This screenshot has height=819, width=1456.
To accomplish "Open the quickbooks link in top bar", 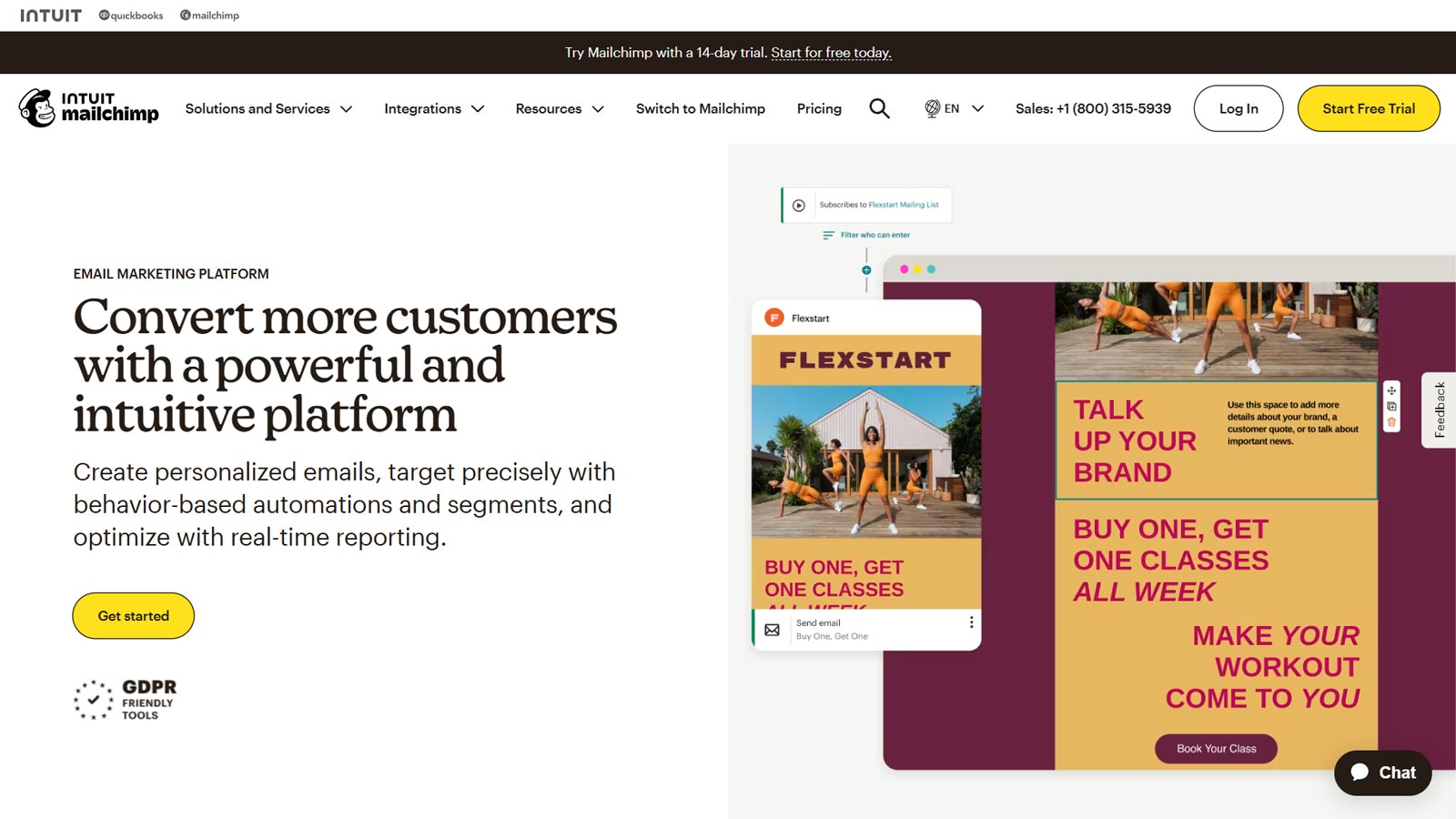I will click(x=131, y=15).
